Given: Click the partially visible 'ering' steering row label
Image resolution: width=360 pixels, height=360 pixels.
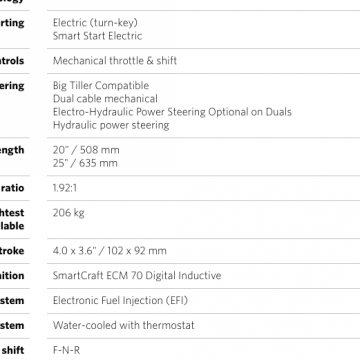Looking at the screenshot, I should pos(12,86).
